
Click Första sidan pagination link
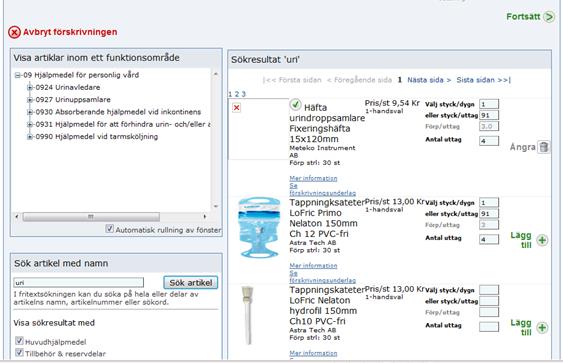(x=292, y=80)
